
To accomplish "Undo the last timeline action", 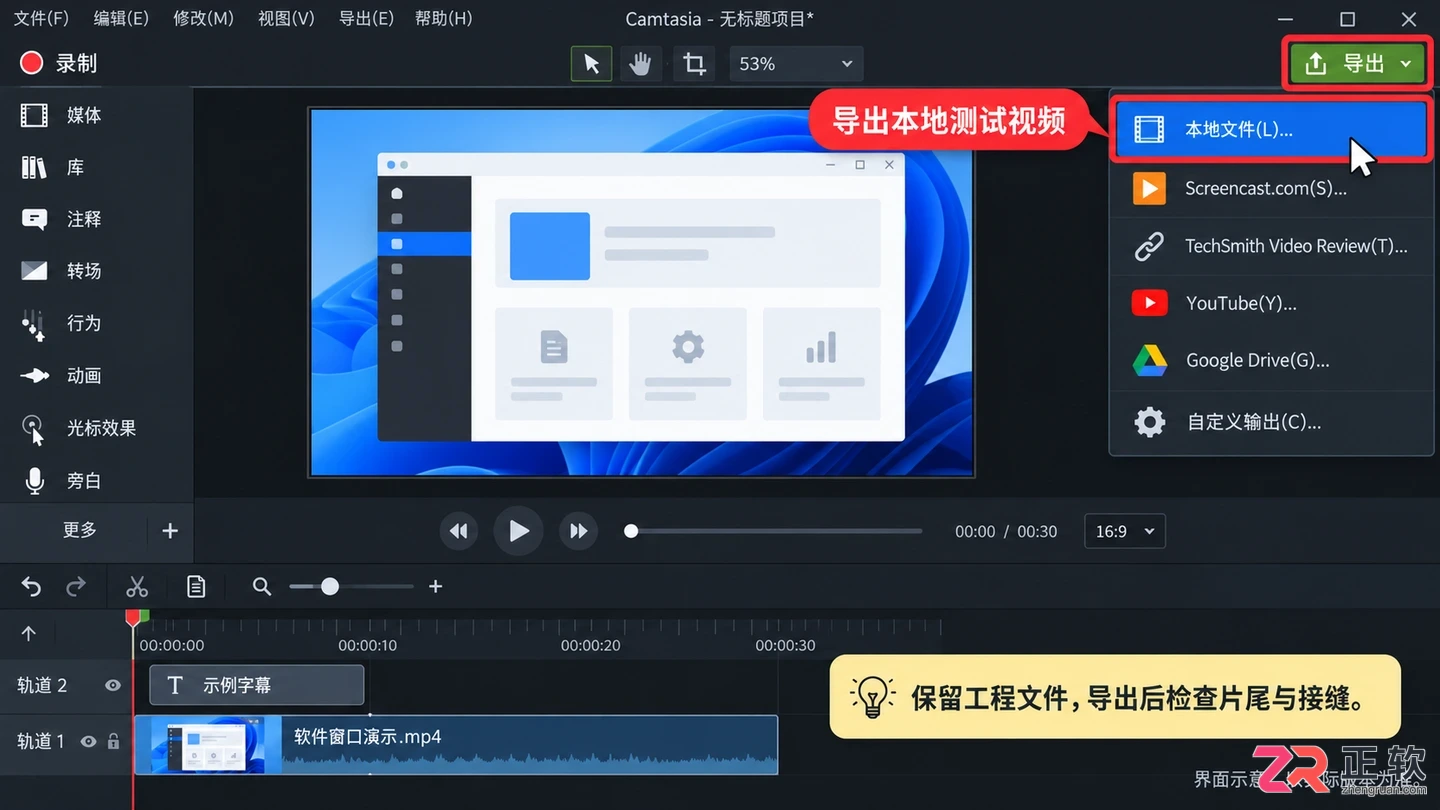I will click(x=32, y=587).
